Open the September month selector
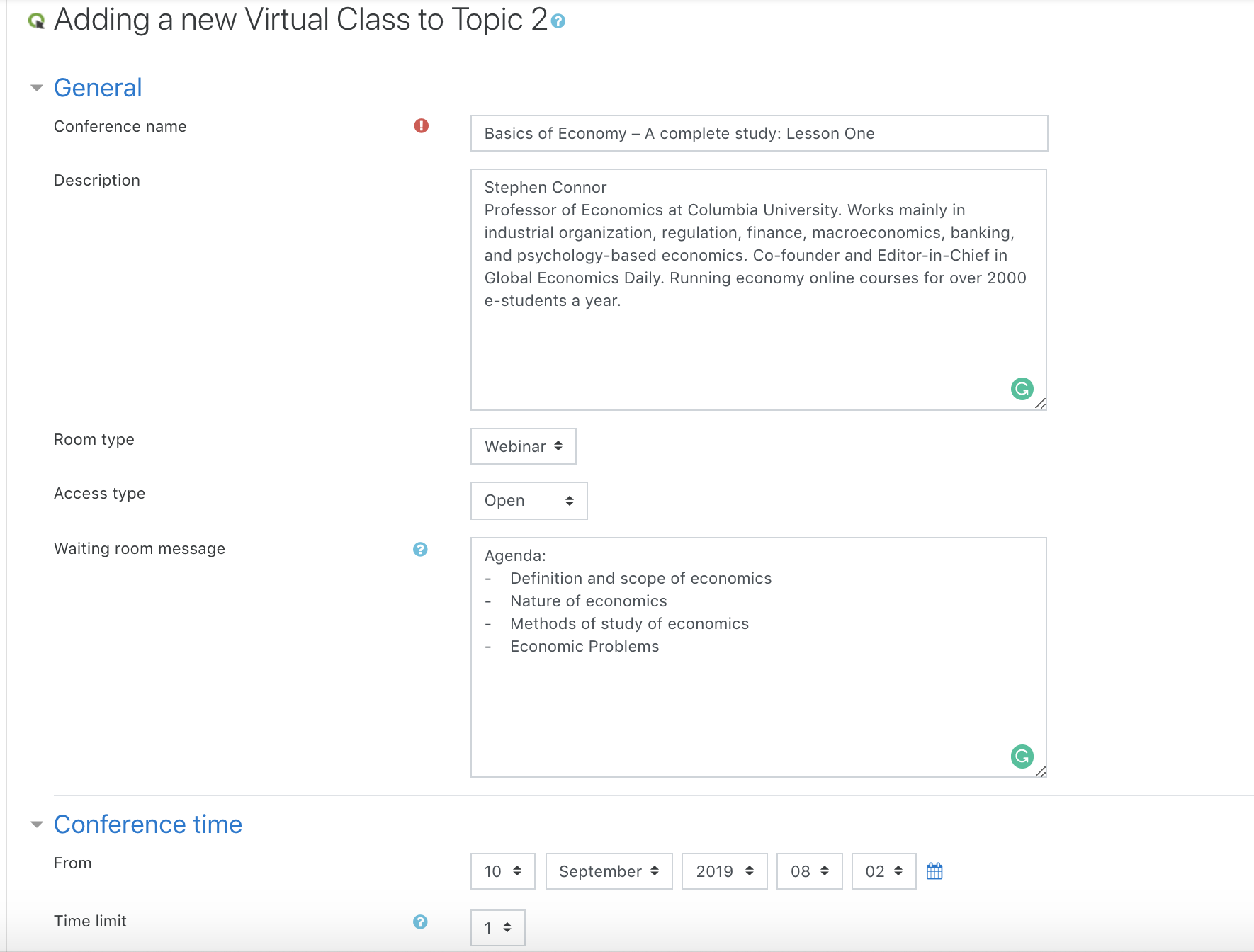This screenshot has height=952, width=1254. (x=608, y=871)
